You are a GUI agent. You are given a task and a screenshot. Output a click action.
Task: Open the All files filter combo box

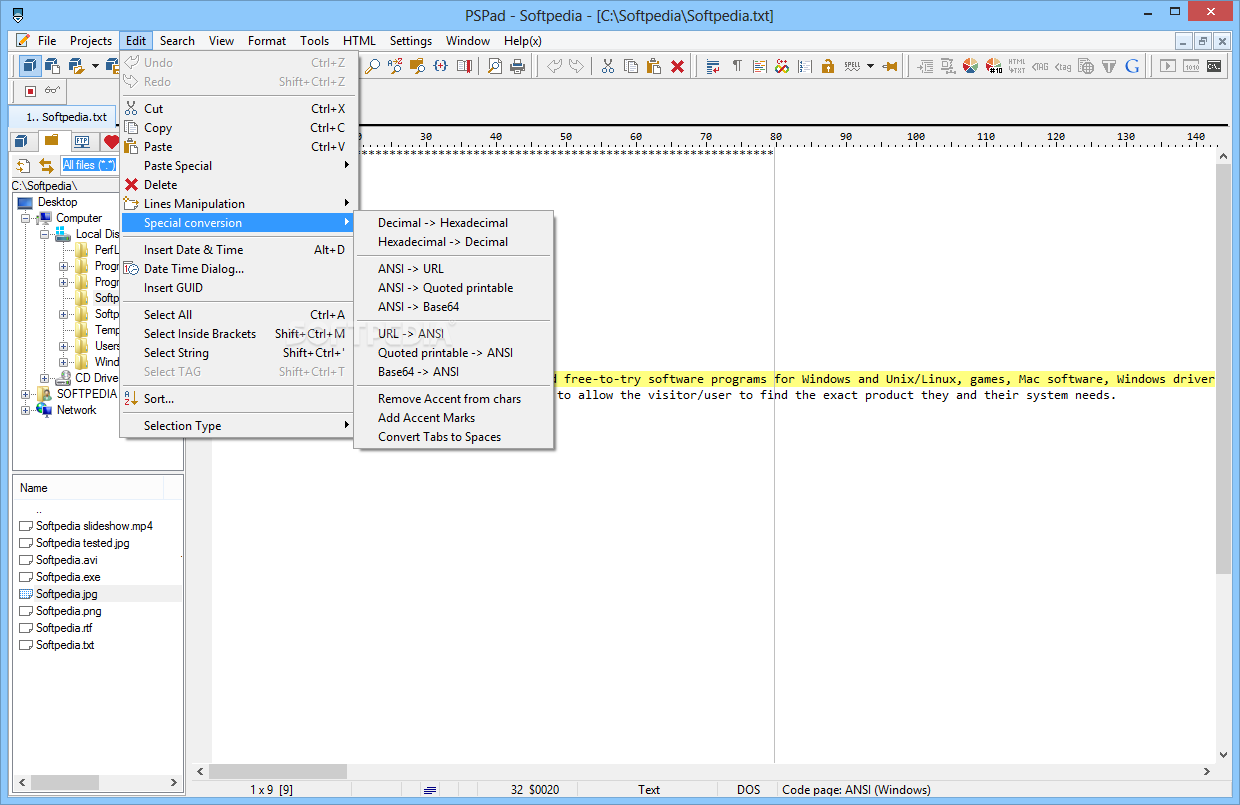(x=90, y=165)
